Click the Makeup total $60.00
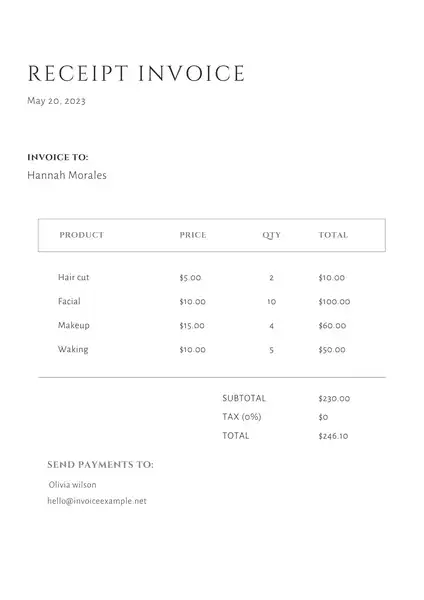 click(332, 326)
